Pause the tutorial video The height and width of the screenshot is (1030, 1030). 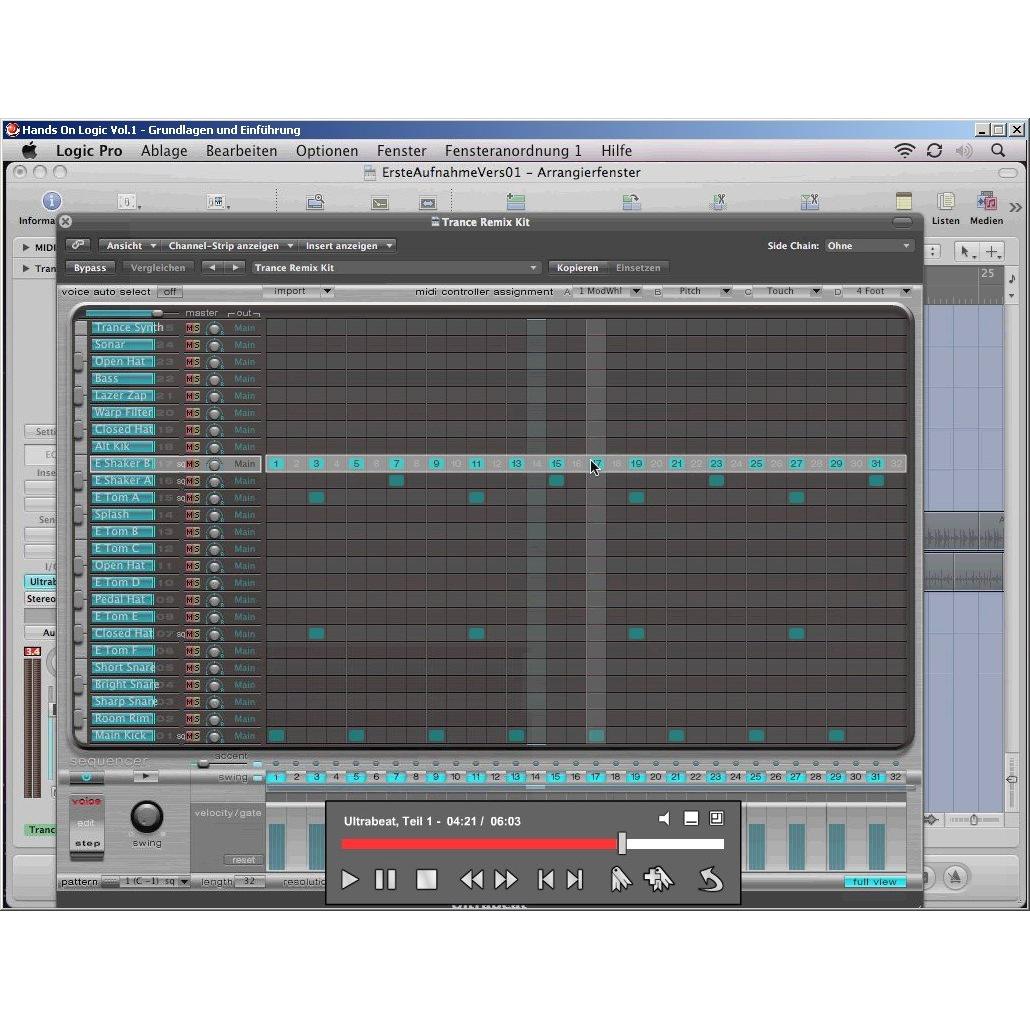[386, 880]
